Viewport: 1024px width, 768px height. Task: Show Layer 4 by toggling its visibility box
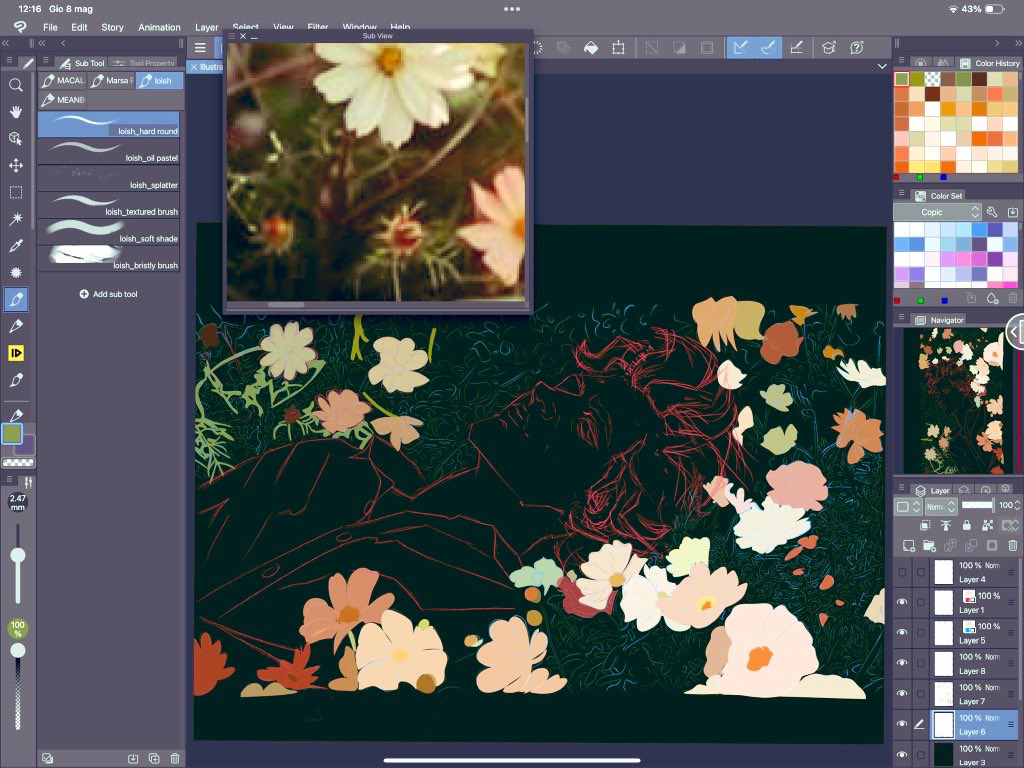[903, 572]
